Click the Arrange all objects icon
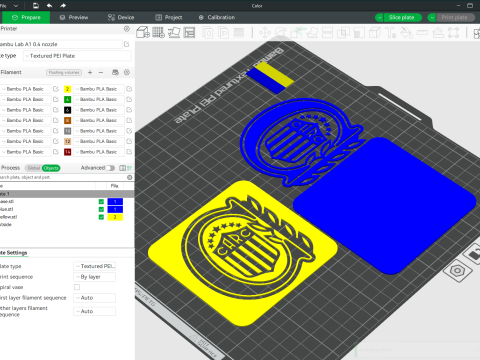The image size is (480, 360). coord(189,32)
